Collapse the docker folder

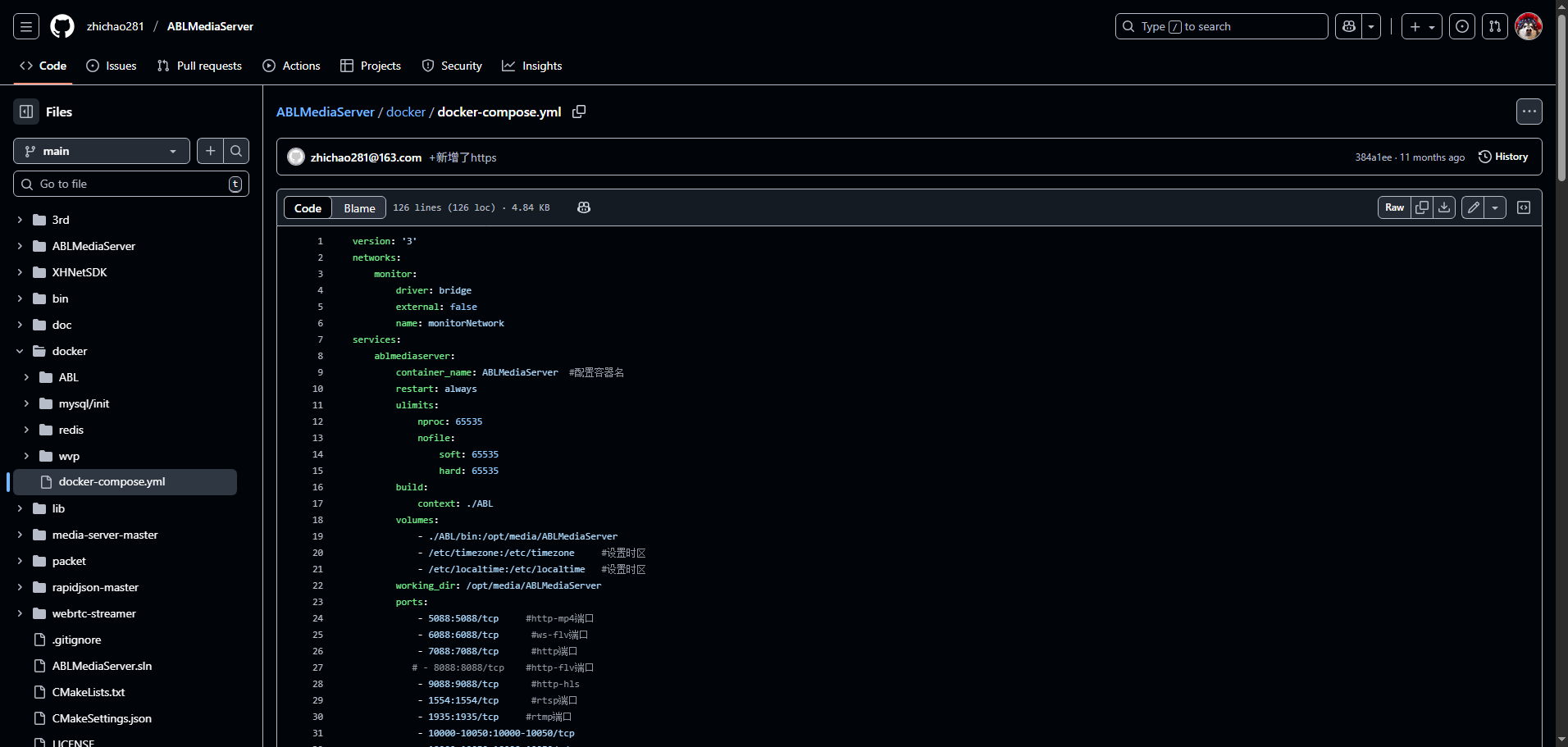[20, 351]
